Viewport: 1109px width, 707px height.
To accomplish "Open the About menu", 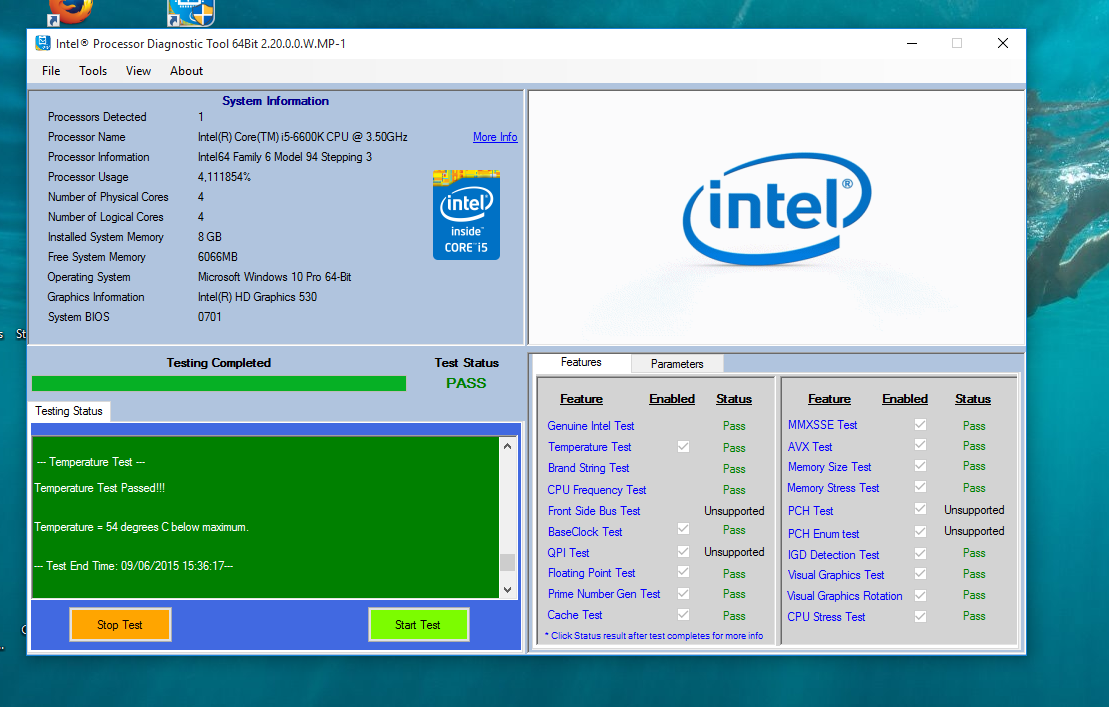I will pos(186,71).
